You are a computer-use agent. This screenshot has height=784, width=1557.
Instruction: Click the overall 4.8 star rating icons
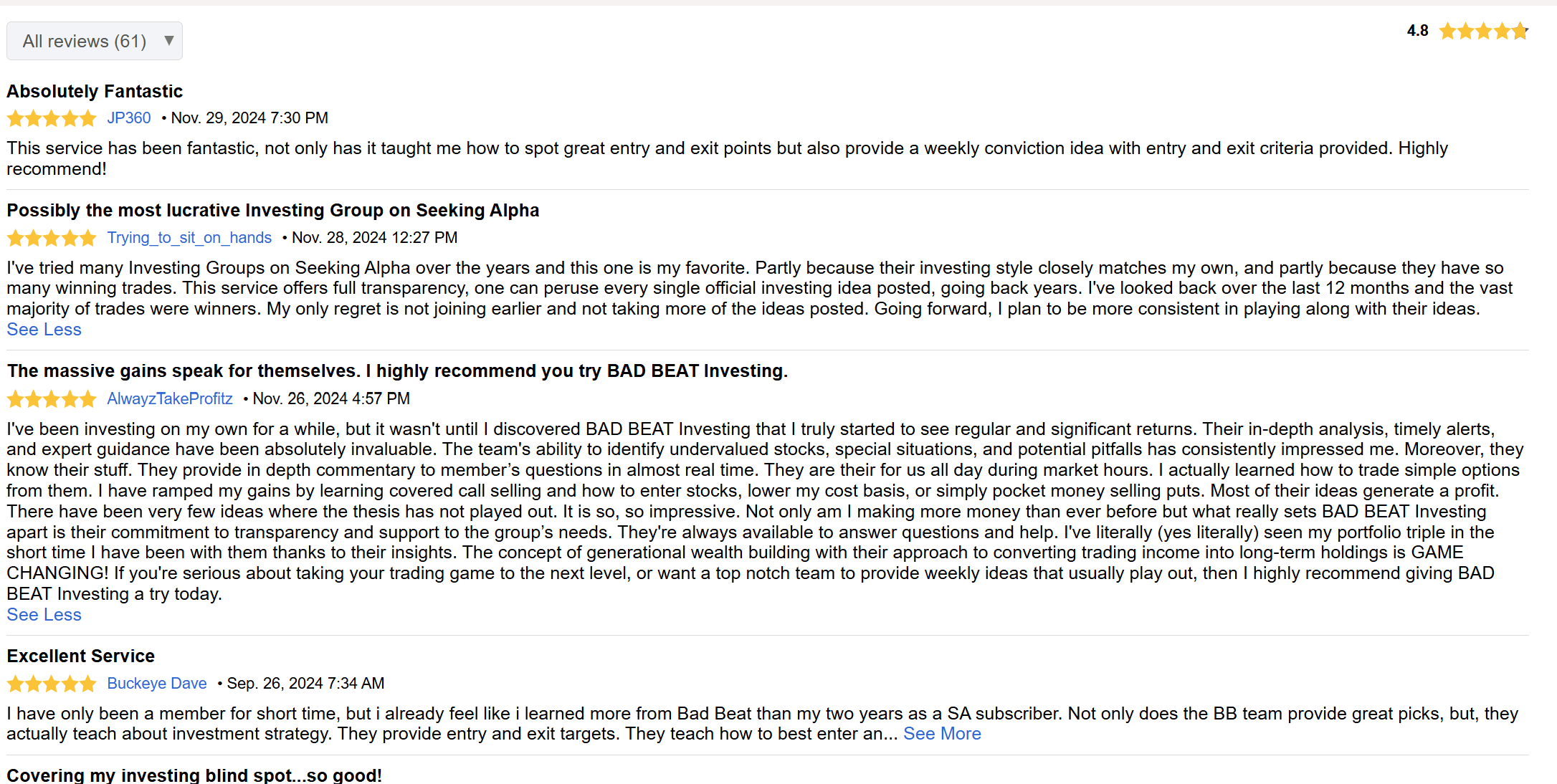[1483, 31]
